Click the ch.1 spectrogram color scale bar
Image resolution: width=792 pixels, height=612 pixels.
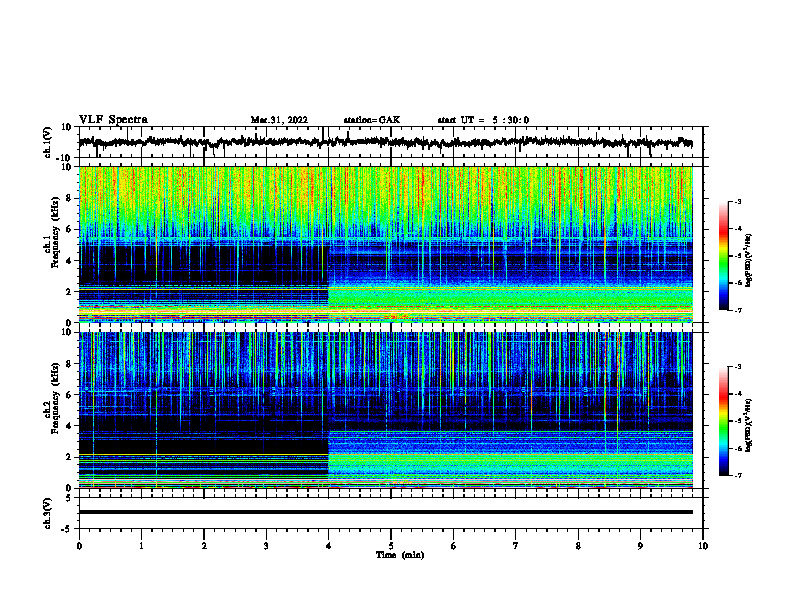pyautogui.click(x=724, y=256)
